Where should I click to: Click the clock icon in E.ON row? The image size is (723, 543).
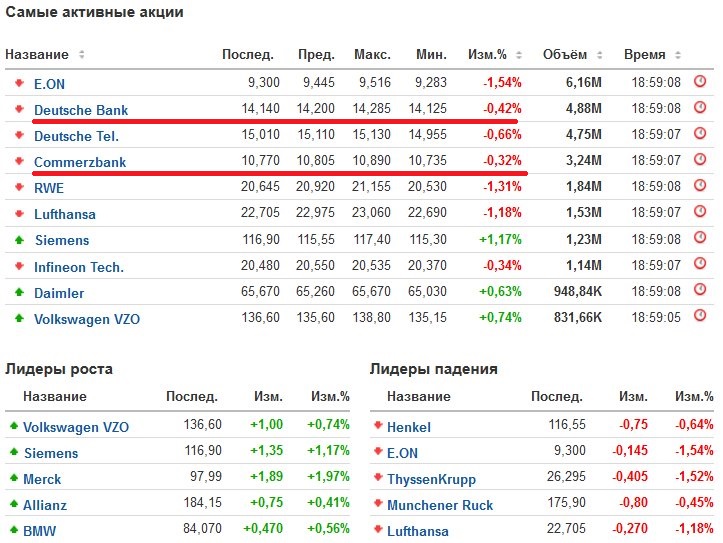[700, 82]
